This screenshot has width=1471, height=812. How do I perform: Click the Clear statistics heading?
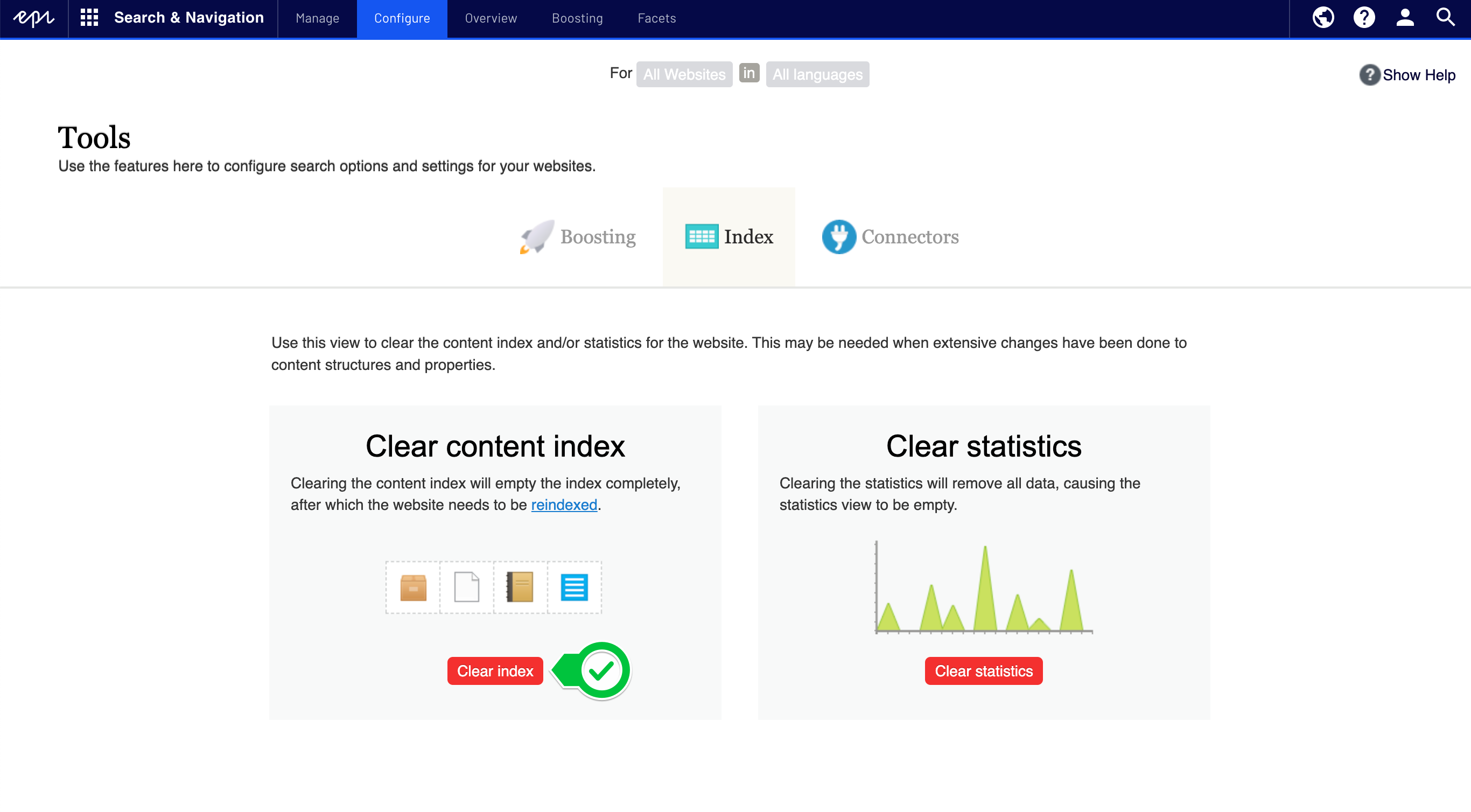983,446
